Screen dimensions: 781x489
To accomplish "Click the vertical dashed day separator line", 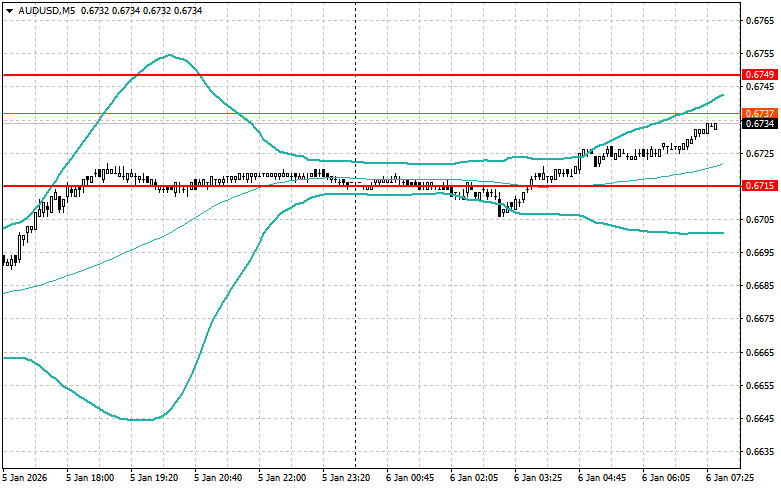I will (355, 234).
